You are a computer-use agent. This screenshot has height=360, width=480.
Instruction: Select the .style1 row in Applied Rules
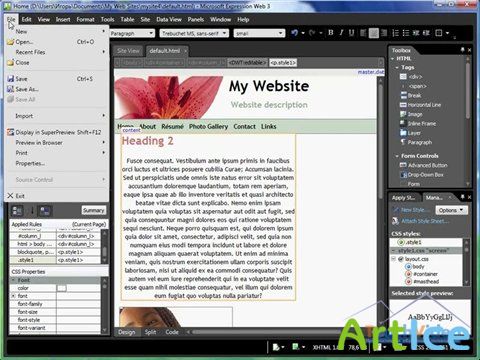pyautogui.click(x=55, y=260)
